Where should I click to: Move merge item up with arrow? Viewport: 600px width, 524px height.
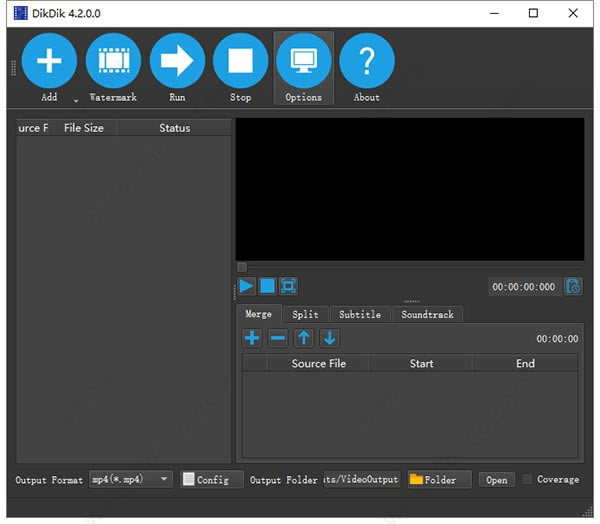(x=304, y=338)
